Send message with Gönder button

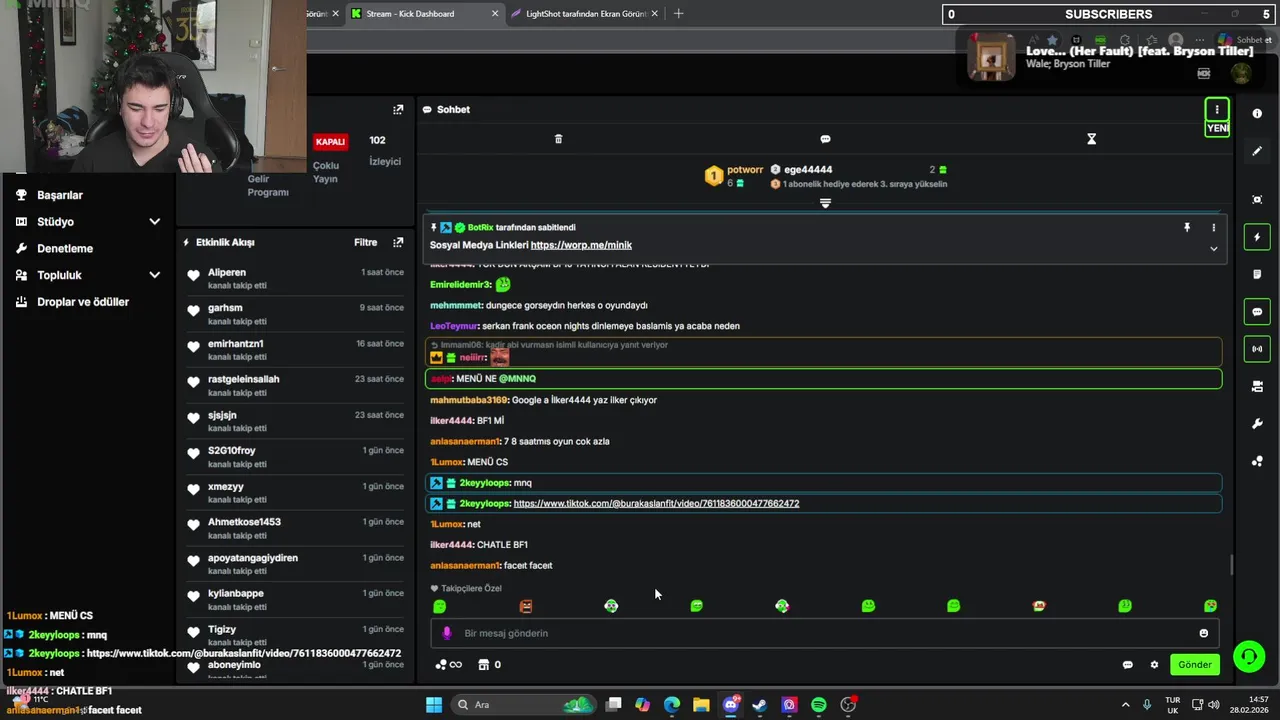(x=1195, y=665)
